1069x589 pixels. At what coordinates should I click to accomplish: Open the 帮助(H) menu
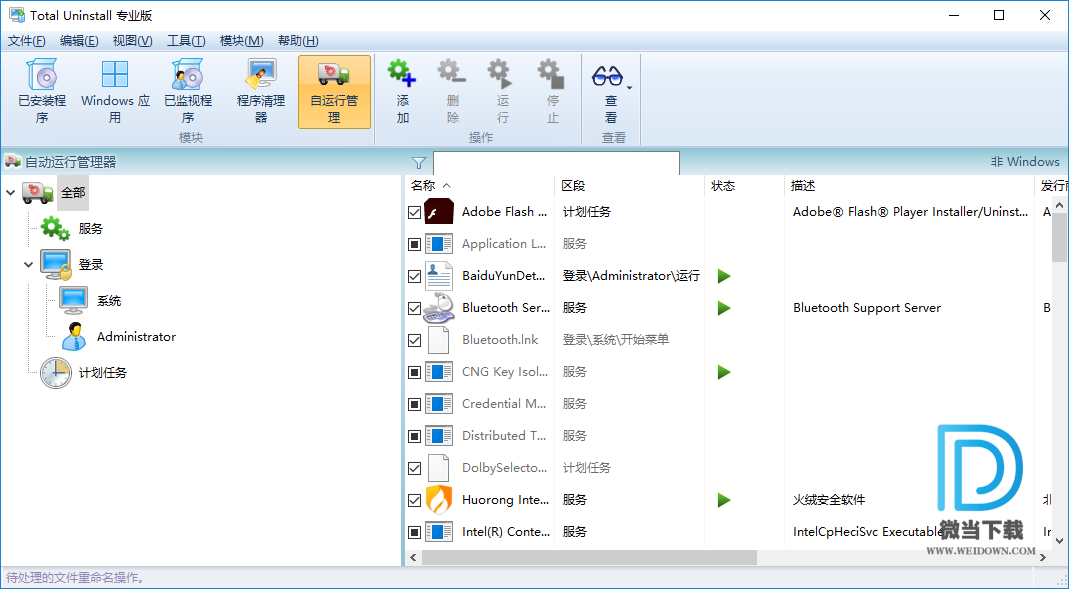(x=298, y=41)
